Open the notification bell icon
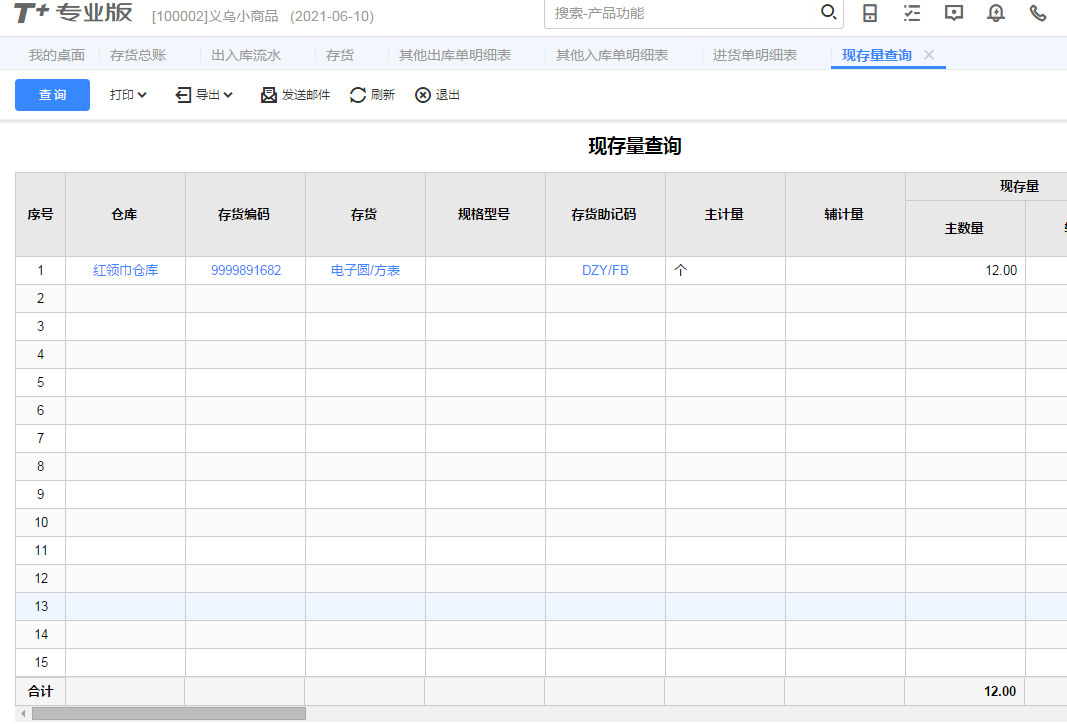The height and width of the screenshot is (724, 1067). [996, 13]
